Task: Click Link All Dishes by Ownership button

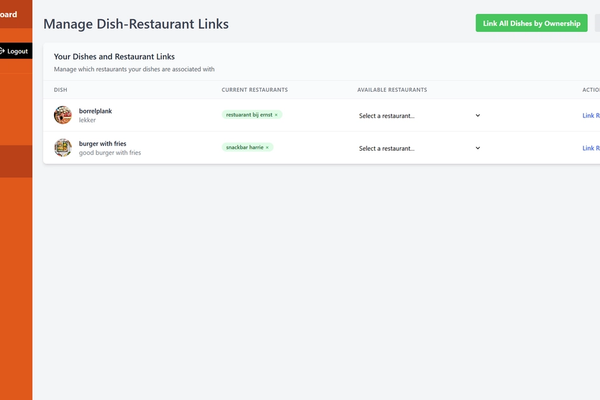Action: point(531,23)
